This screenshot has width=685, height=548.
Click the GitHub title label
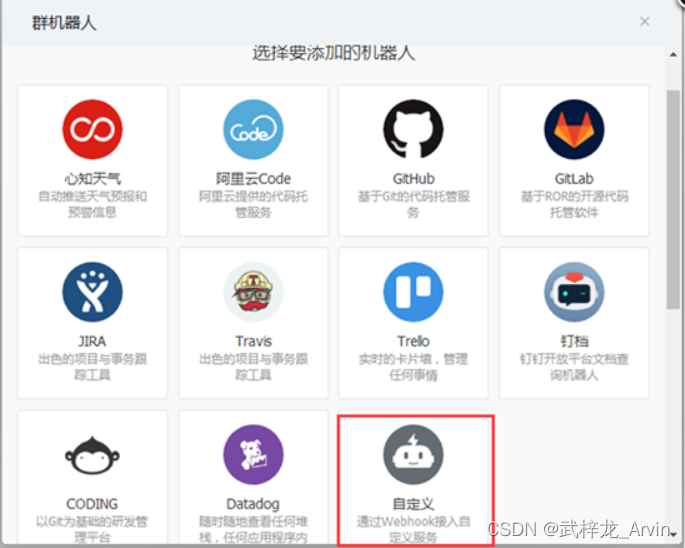413,179
